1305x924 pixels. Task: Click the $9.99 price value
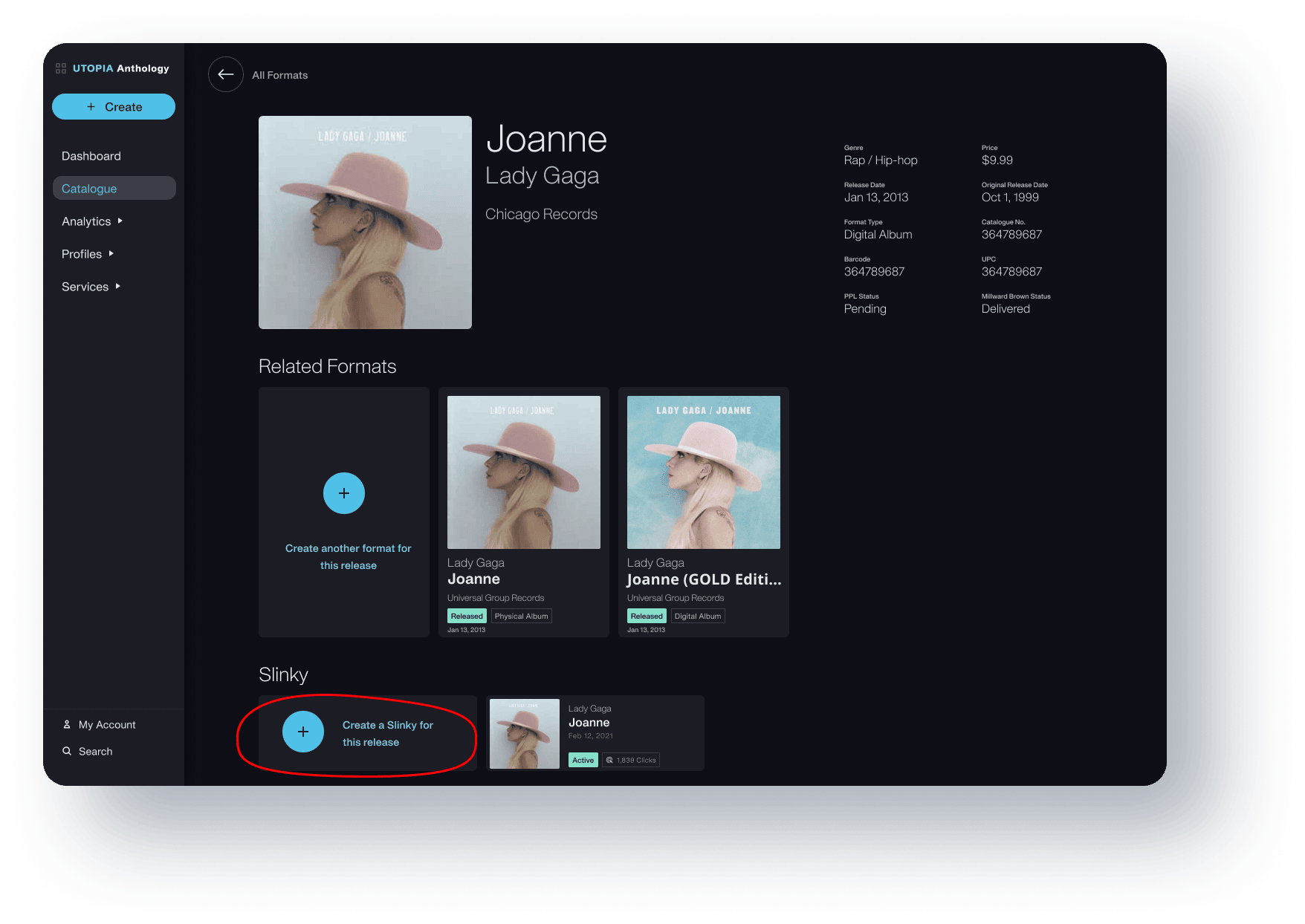[997, 160]
